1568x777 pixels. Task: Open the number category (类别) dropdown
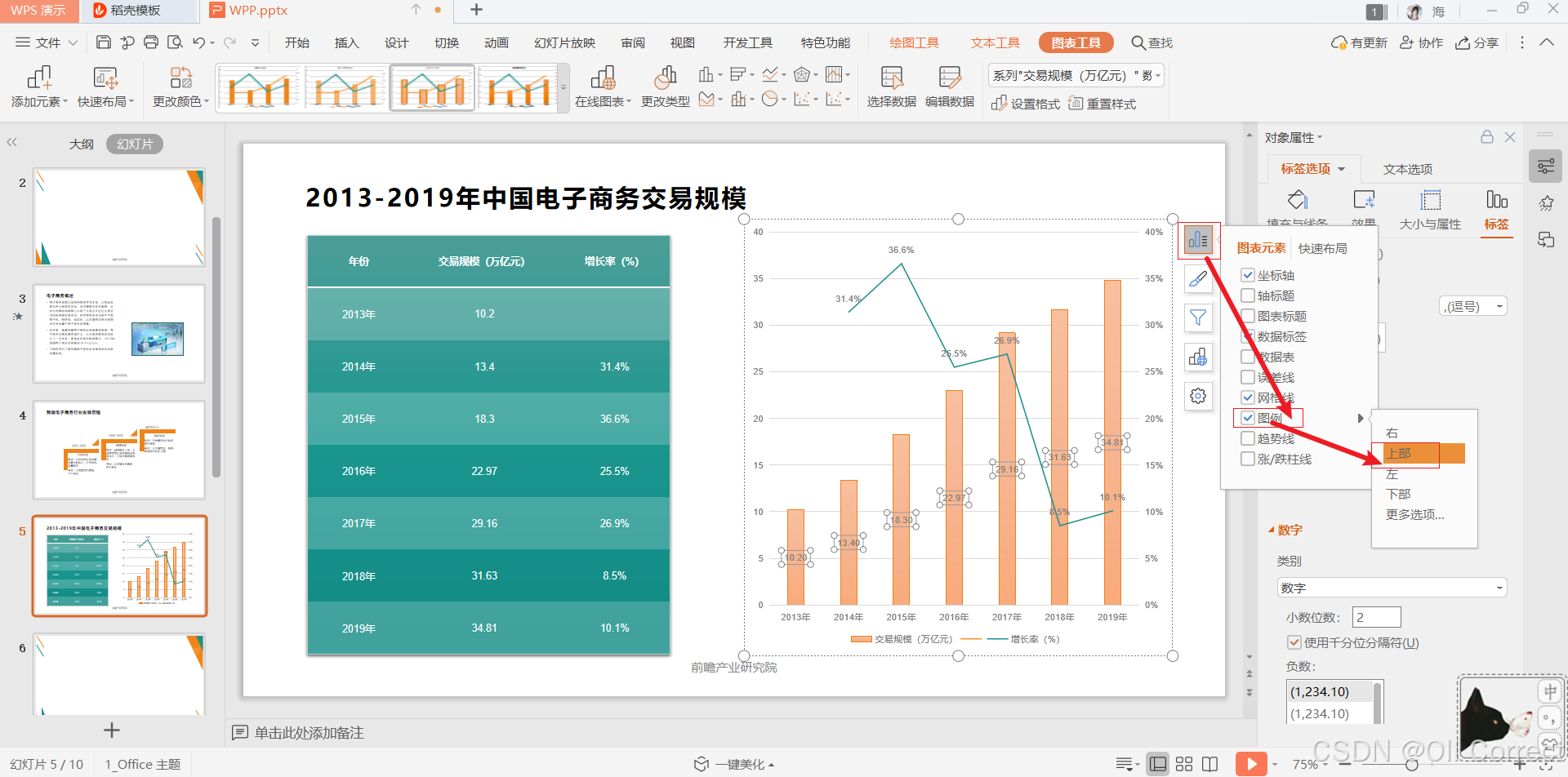(1392, 588)
